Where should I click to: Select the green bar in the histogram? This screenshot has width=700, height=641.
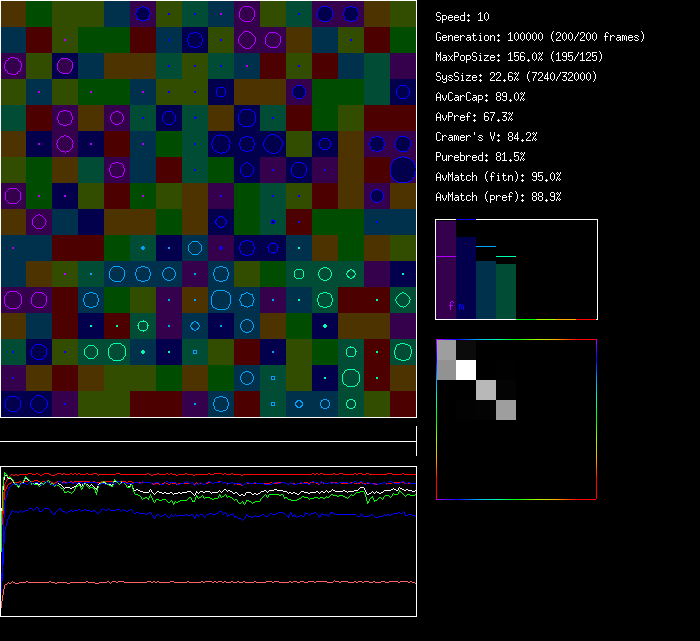click(506, 288)
